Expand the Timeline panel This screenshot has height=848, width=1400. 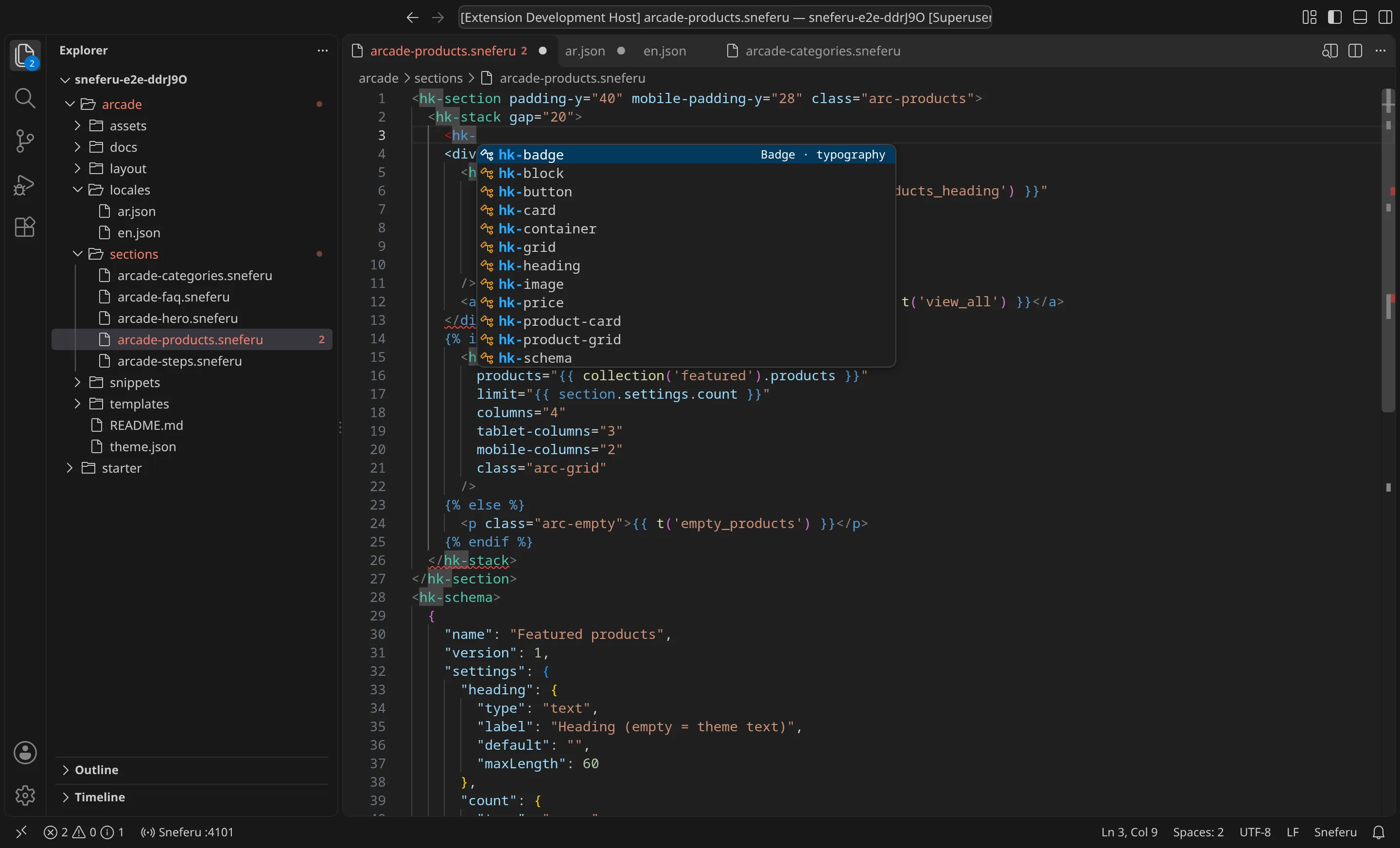[192, 797]
